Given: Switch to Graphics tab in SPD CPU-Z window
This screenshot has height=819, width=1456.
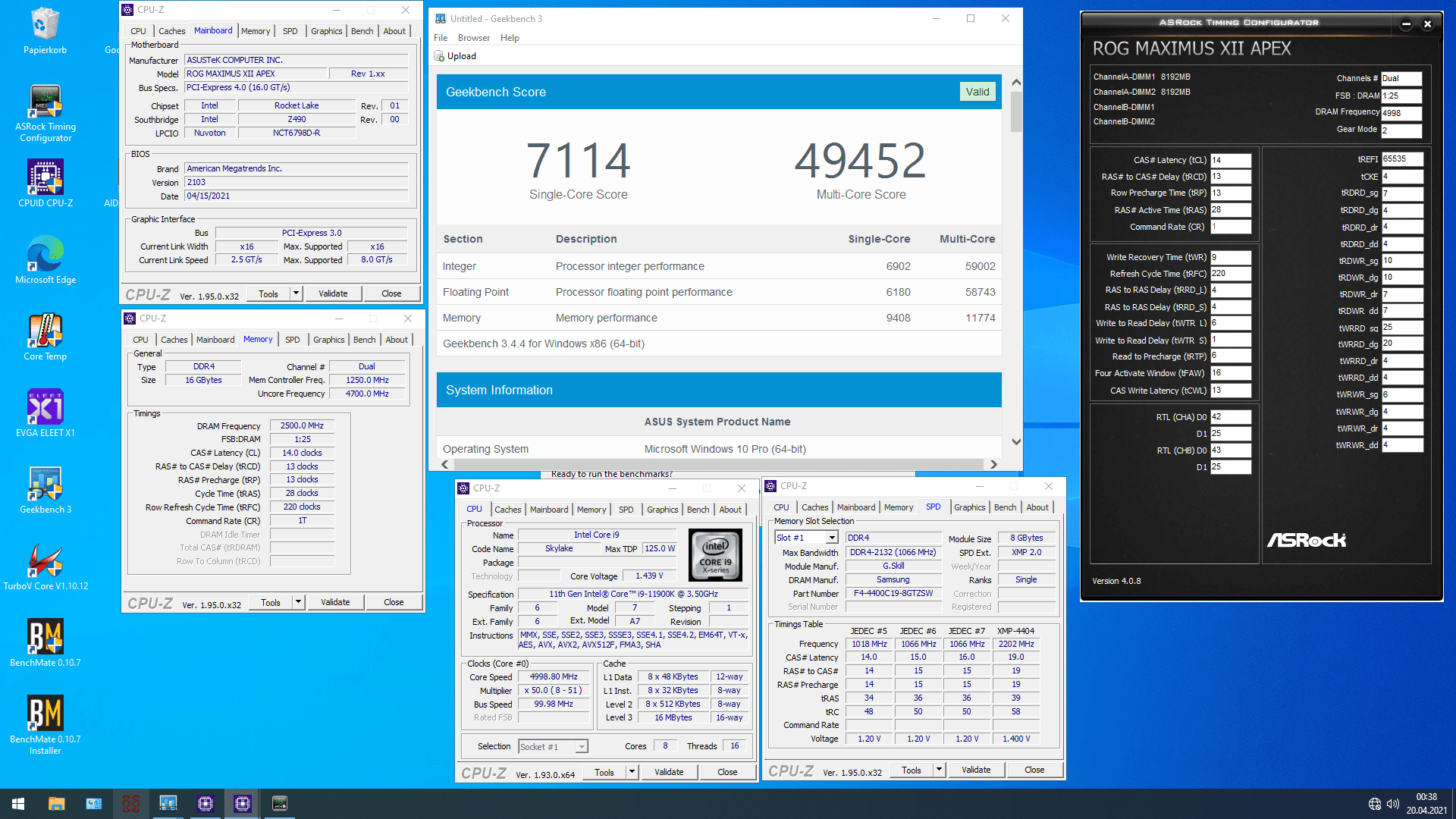Looking at the screenshot, I should tap(969, 507).
